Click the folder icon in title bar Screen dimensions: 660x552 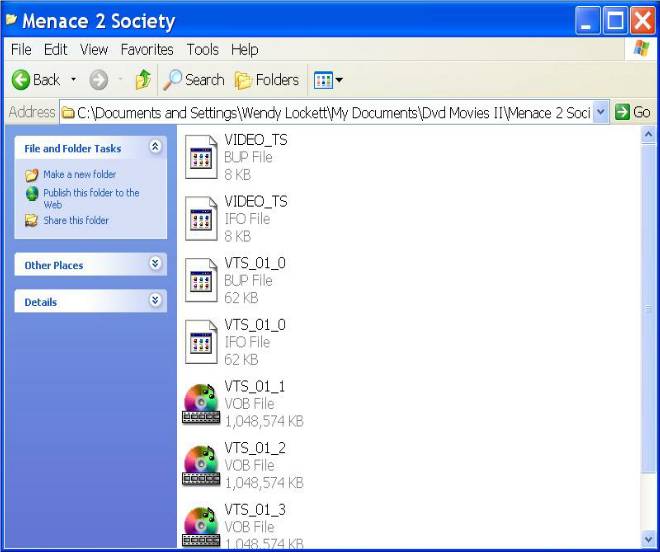(11, 19)
